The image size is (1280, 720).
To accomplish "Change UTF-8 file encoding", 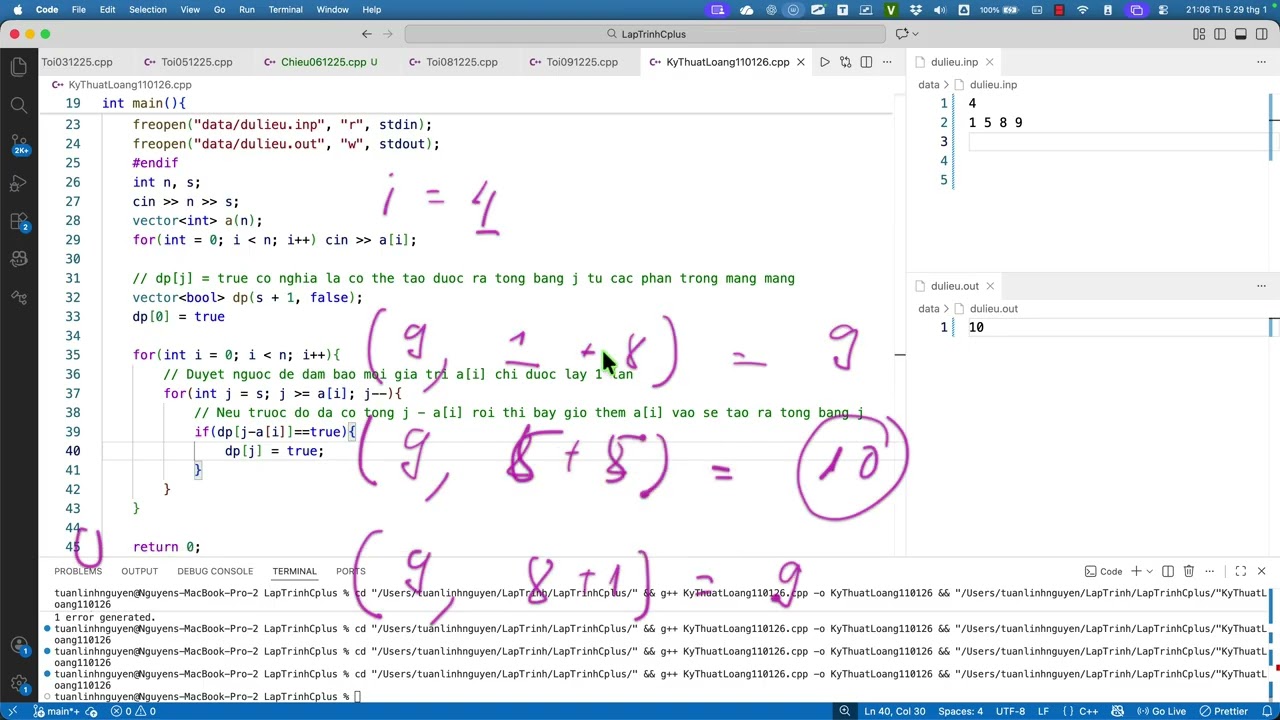I will click(1010, 711).
